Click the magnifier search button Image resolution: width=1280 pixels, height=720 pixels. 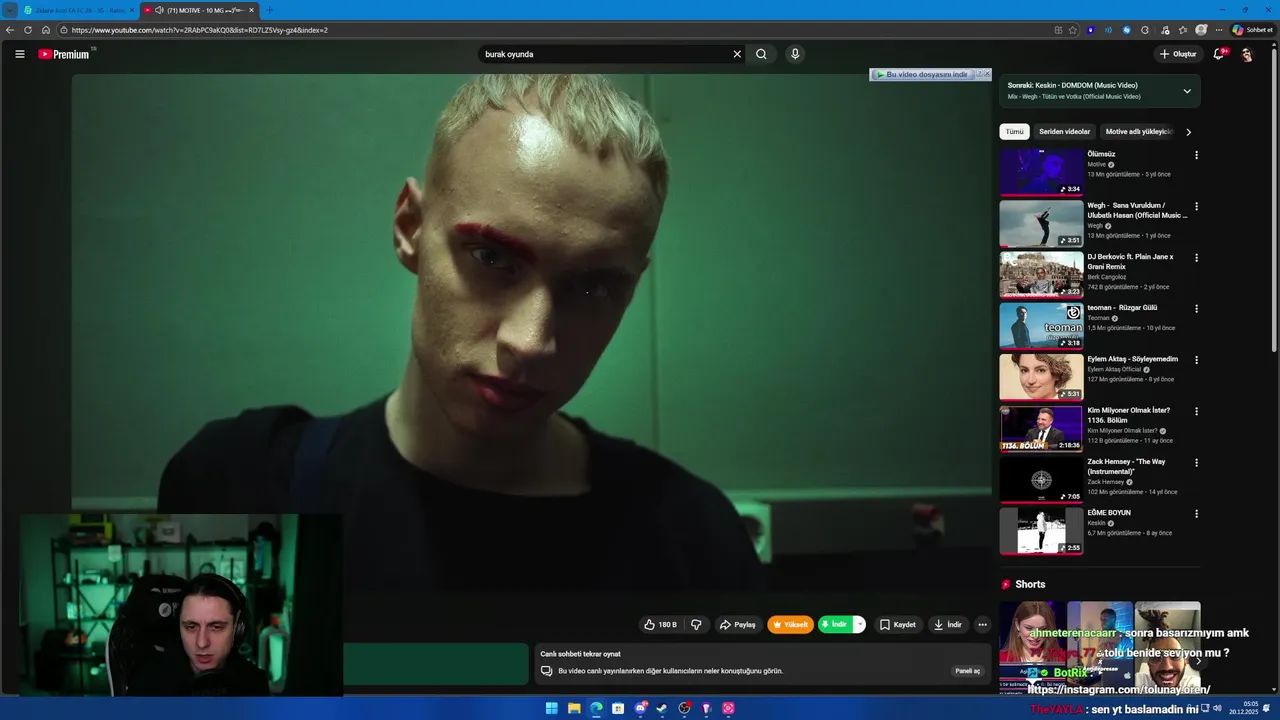761,54
